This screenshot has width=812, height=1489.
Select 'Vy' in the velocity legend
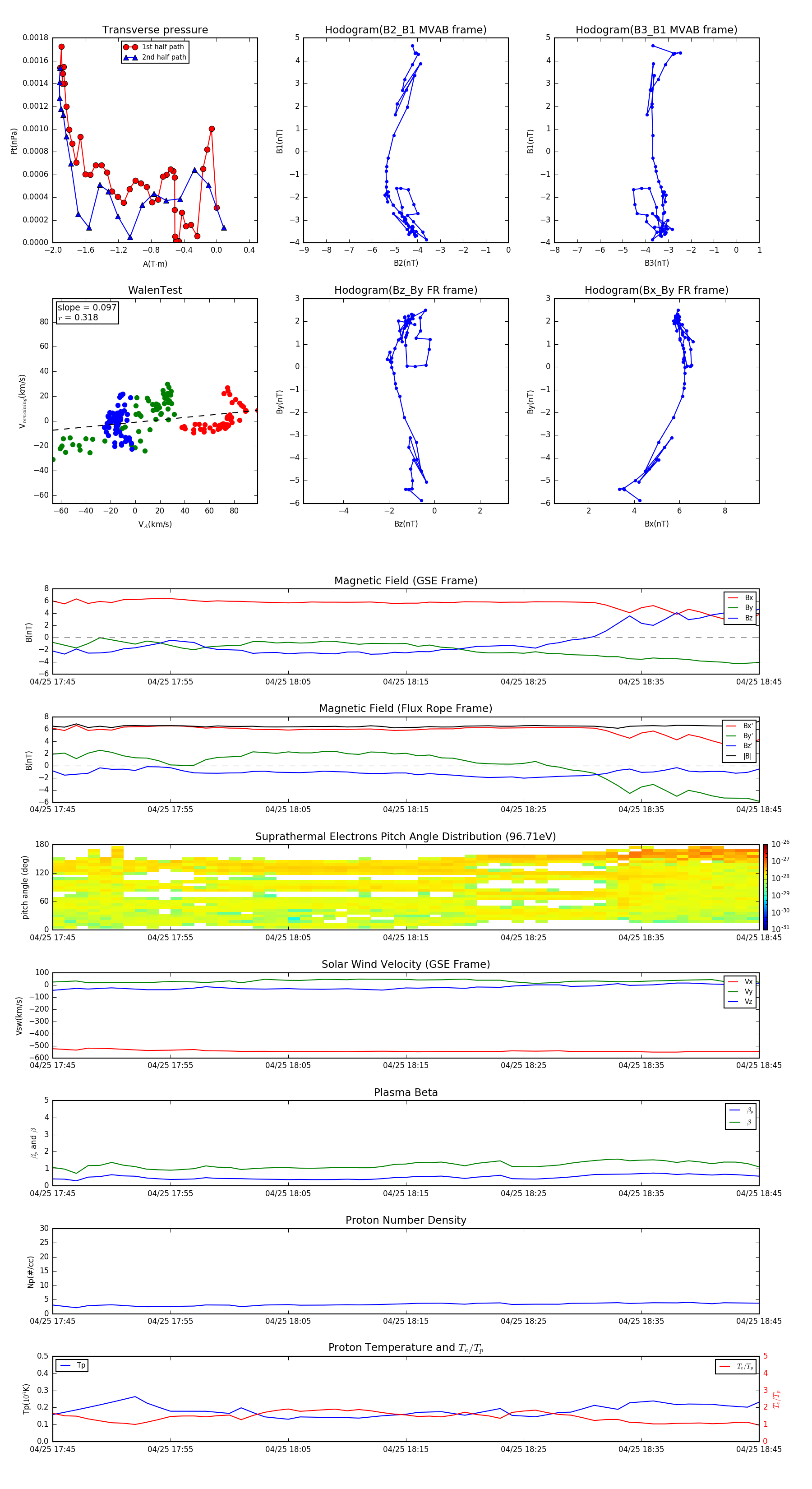741,991
